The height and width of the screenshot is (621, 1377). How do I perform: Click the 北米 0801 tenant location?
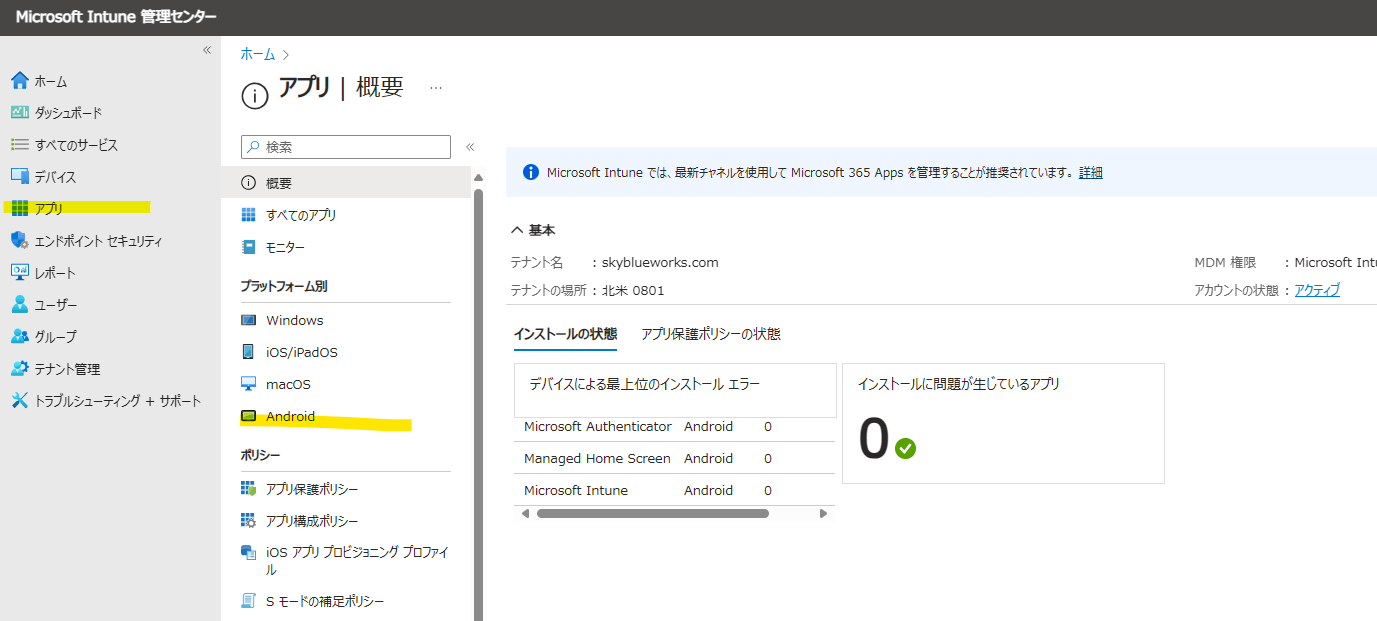(x=633, y=290)
